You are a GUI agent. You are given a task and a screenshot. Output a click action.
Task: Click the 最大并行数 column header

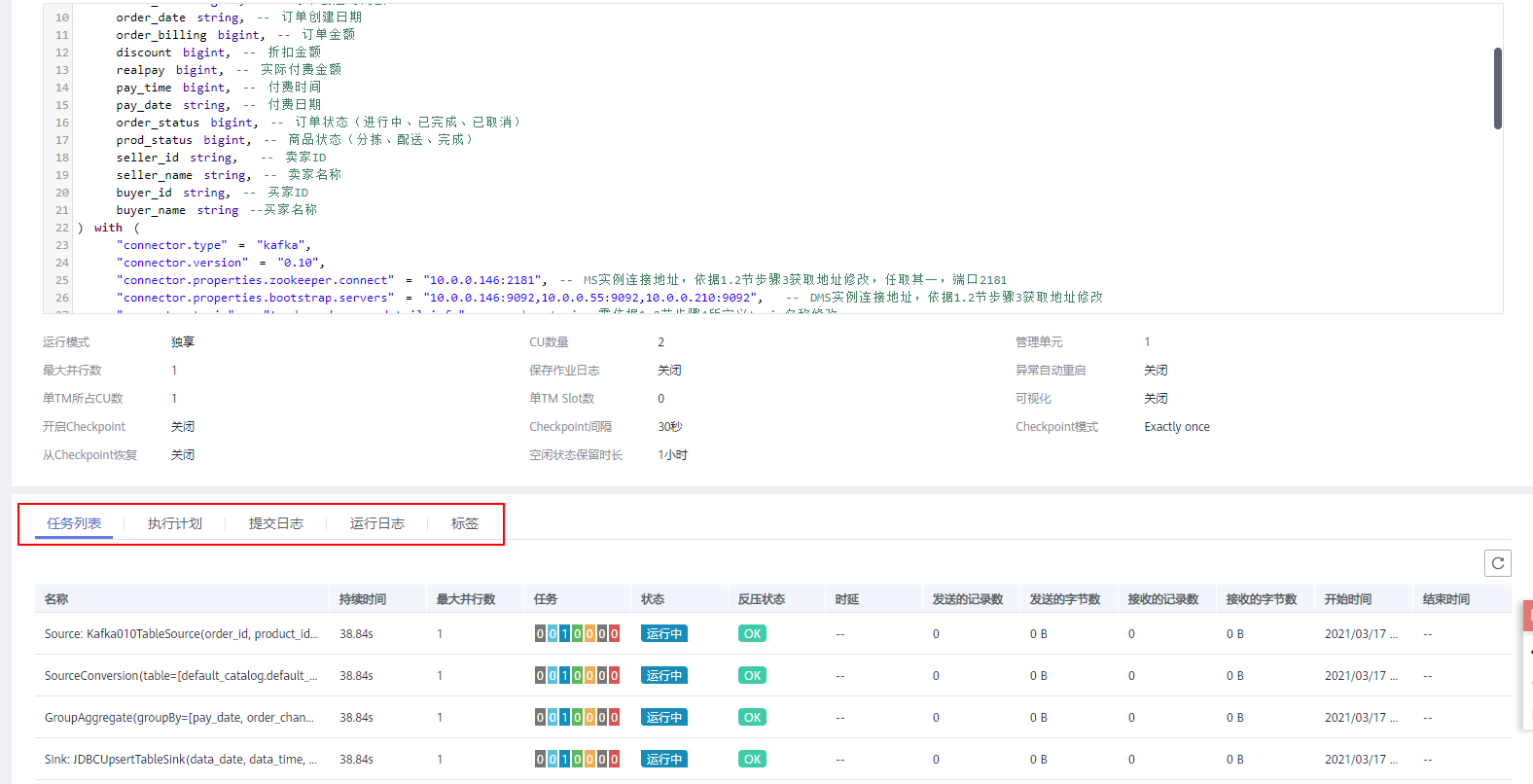coord(466,599)
